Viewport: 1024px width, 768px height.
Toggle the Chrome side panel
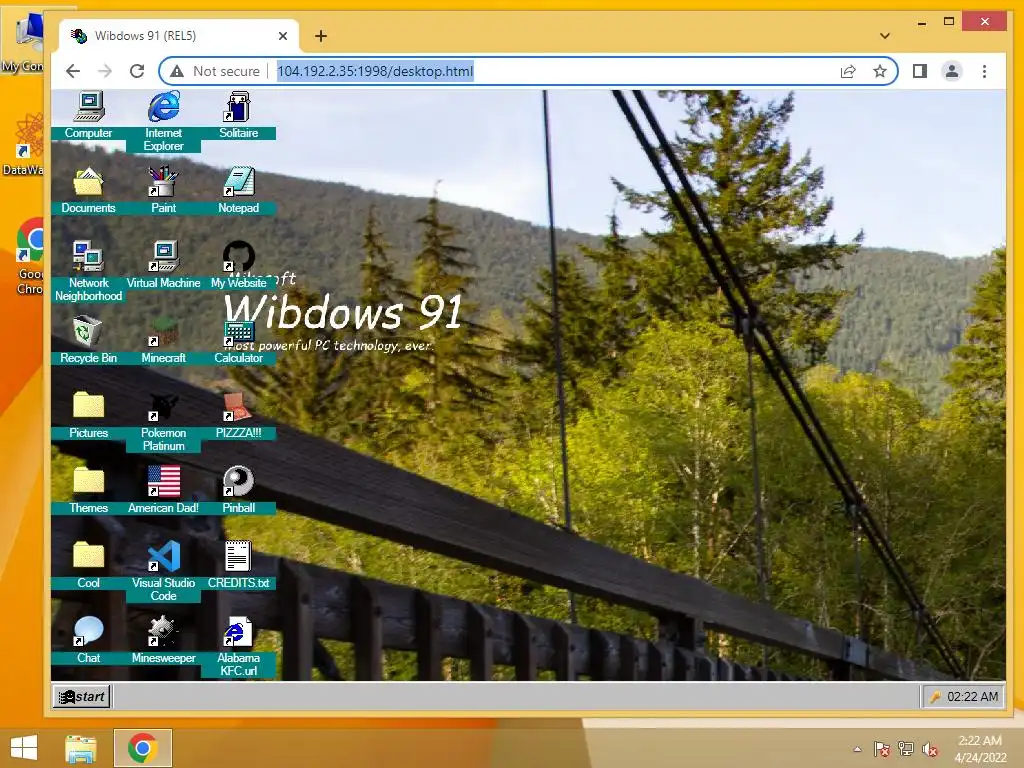[920, 71]
